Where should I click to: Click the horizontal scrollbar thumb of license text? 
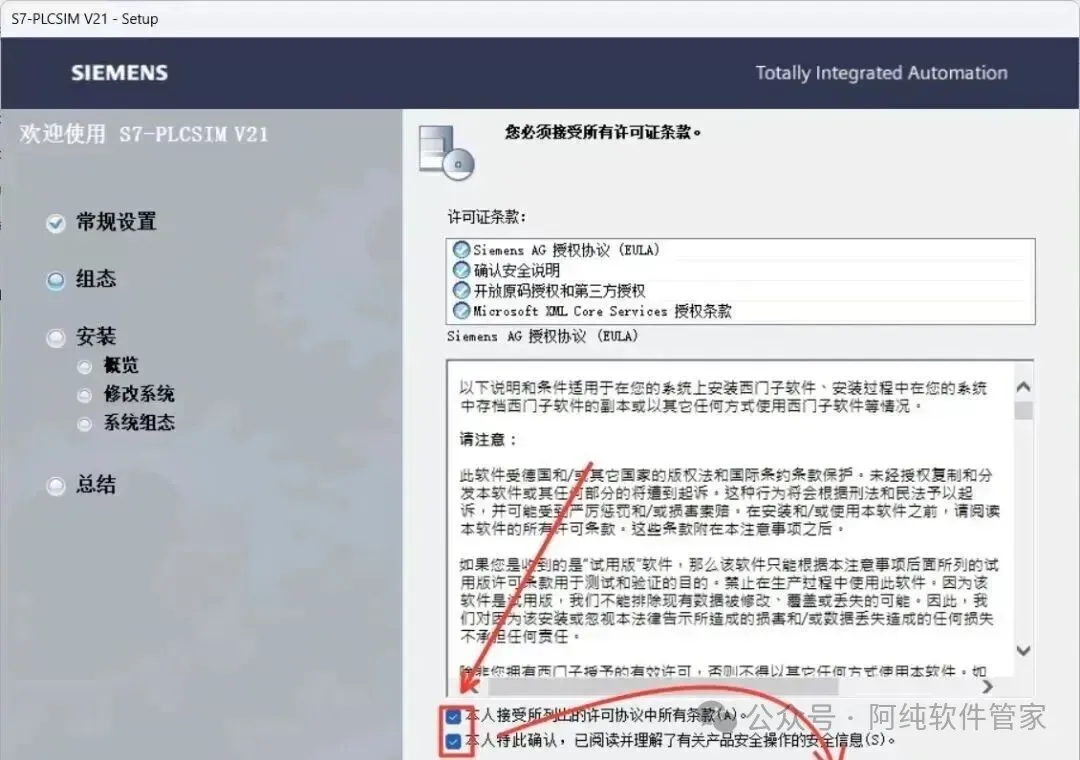pos(663,686)
